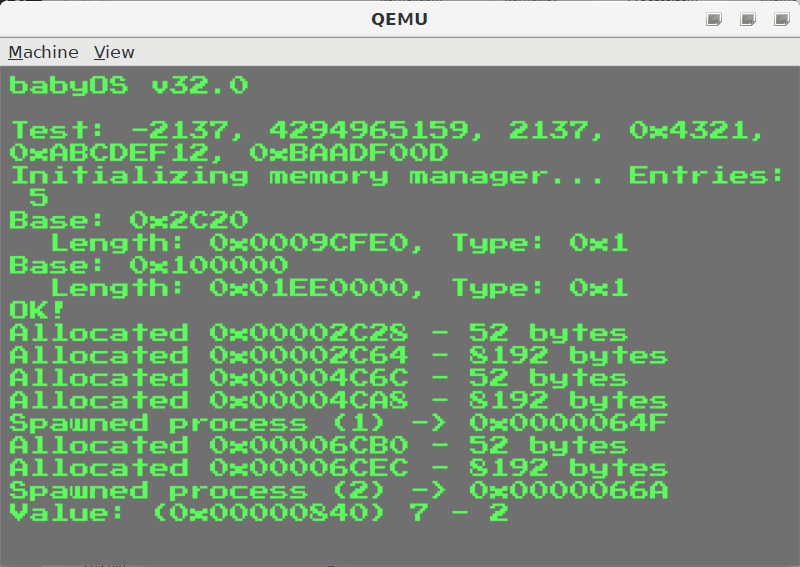This screenshot has height=567, width=800.
Task: Click the QEMU window title text
Action: point(399,19)
